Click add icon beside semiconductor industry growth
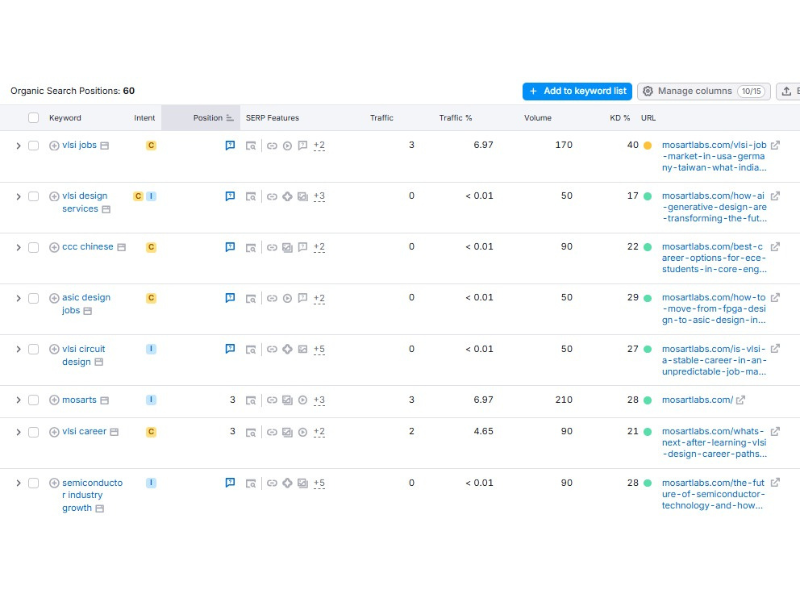The image size is (800, 600). click(x=54, y=483)
